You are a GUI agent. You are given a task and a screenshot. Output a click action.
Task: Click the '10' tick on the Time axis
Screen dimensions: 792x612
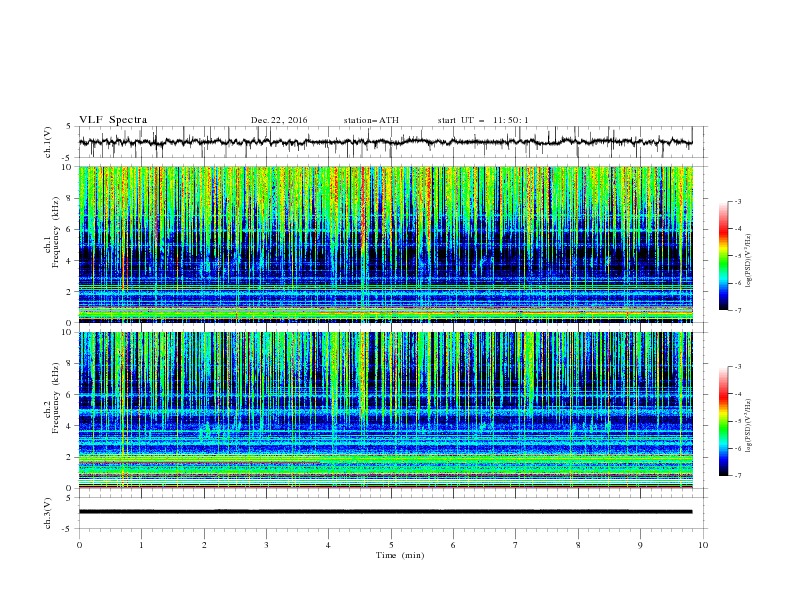click(x=703, y=545)
